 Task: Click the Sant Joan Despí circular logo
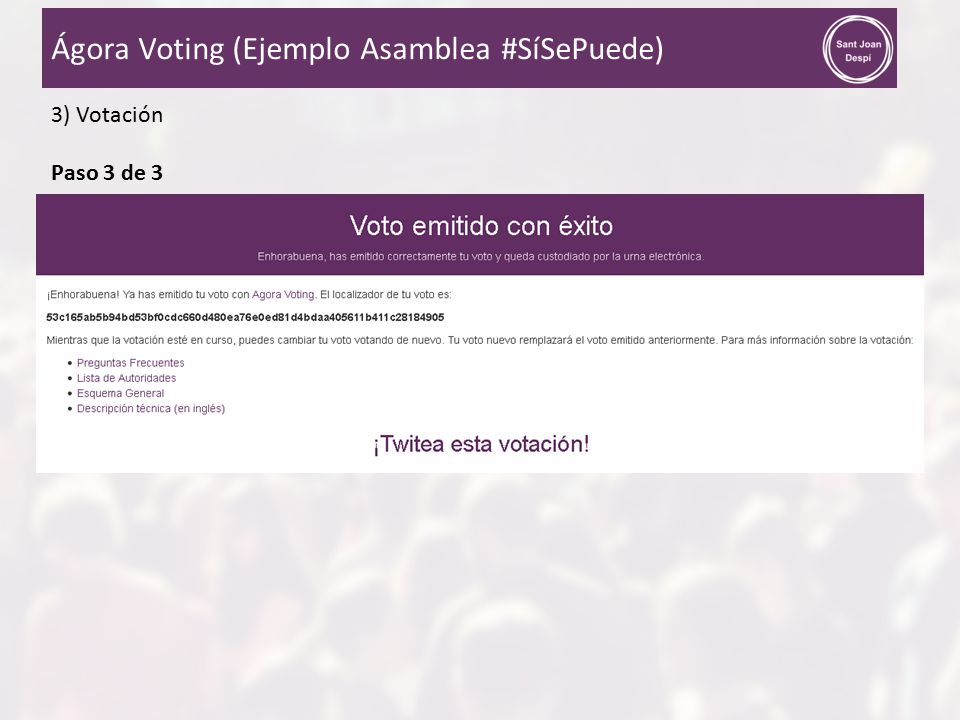pyautogui.click(x=858, y=49)
